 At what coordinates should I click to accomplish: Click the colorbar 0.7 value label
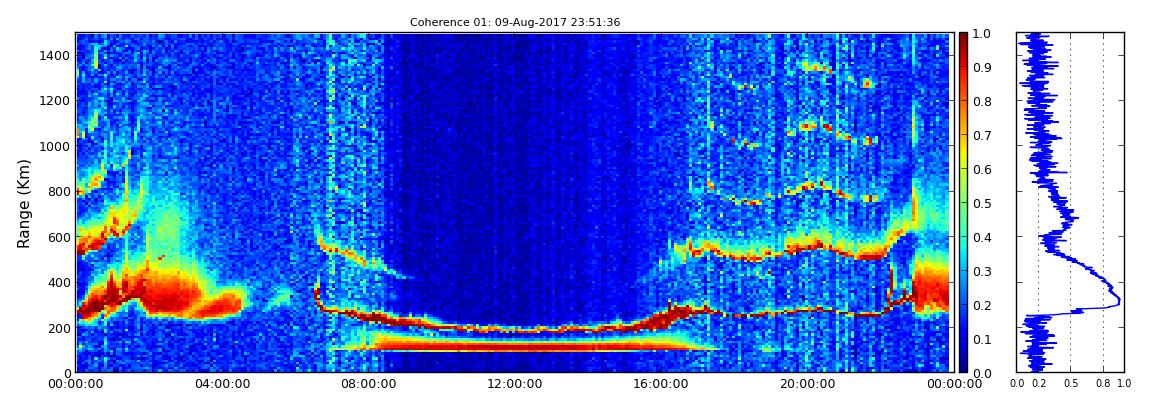984,136
